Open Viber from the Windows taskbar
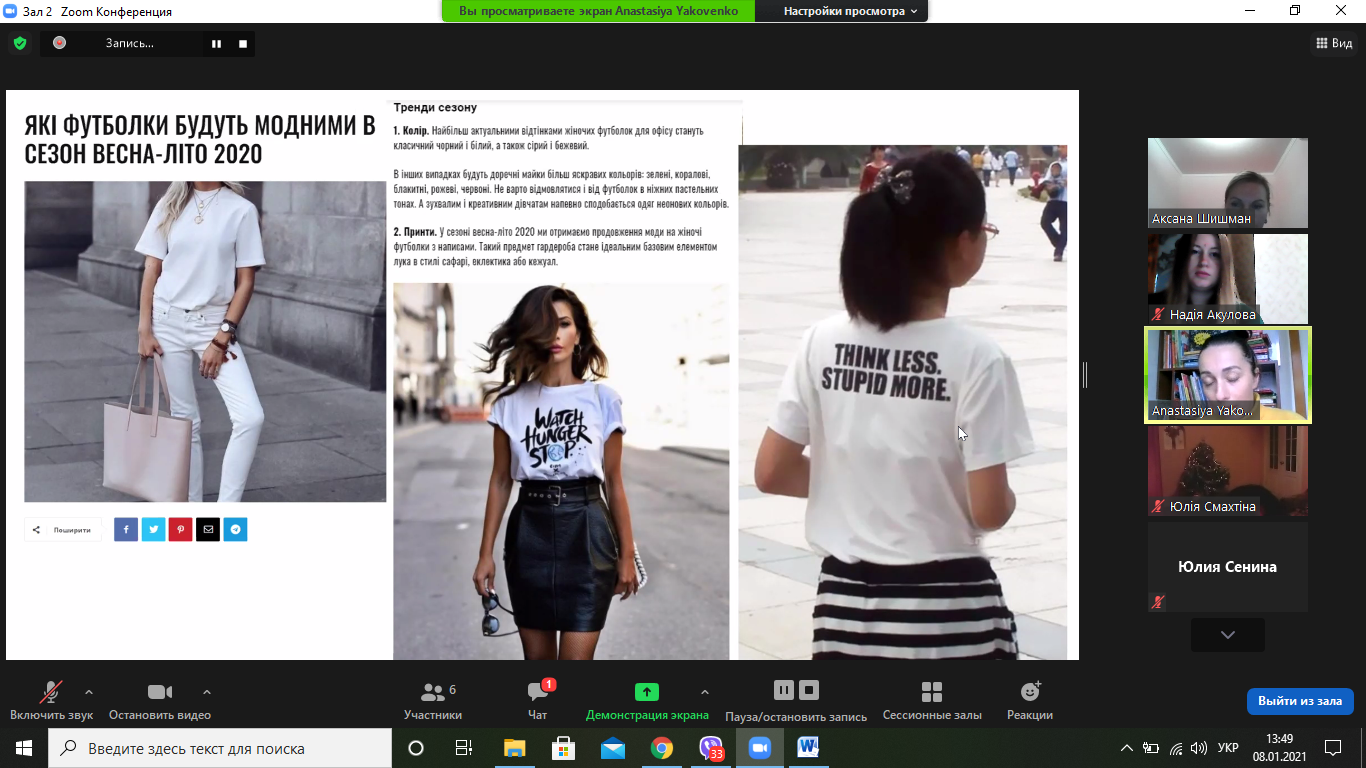 711,748
